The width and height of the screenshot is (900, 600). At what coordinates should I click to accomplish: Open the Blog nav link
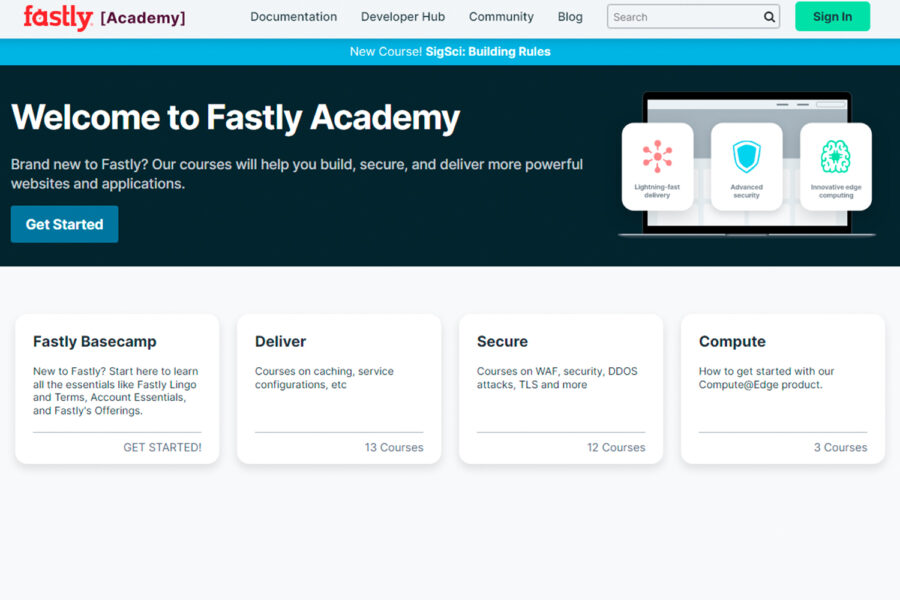(570, 17)
